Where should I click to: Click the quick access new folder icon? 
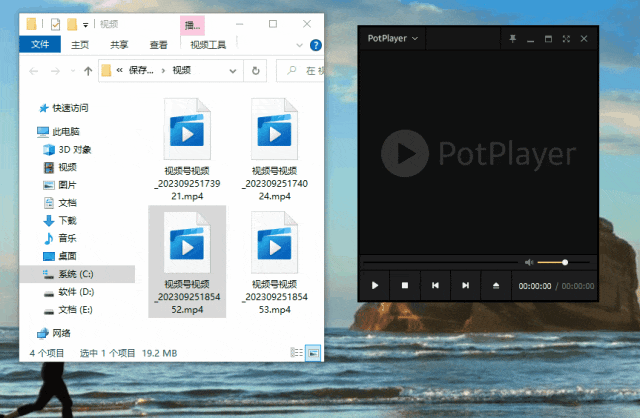tap(72, 24)
